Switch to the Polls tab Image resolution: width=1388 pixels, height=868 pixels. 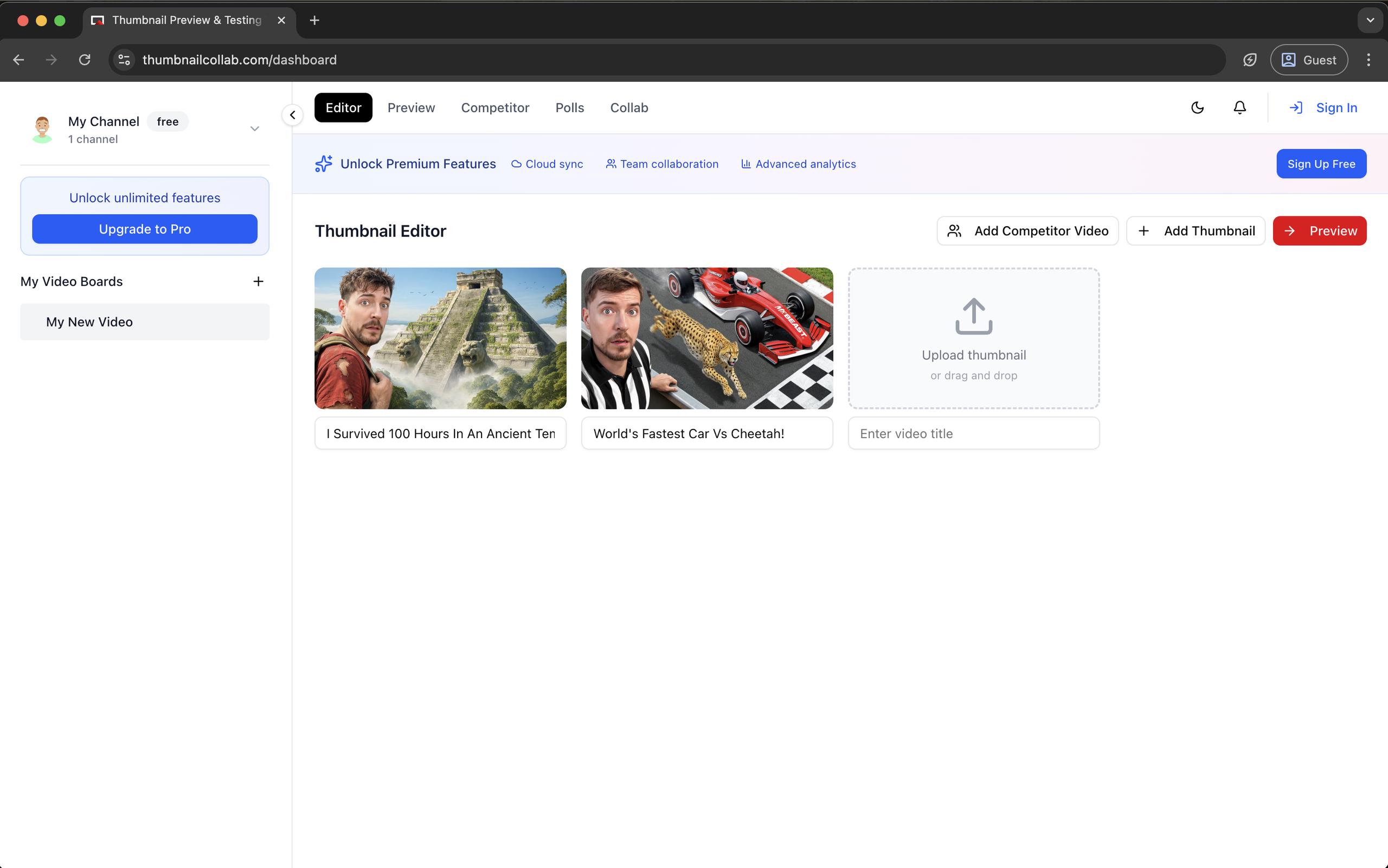[569, 107]
